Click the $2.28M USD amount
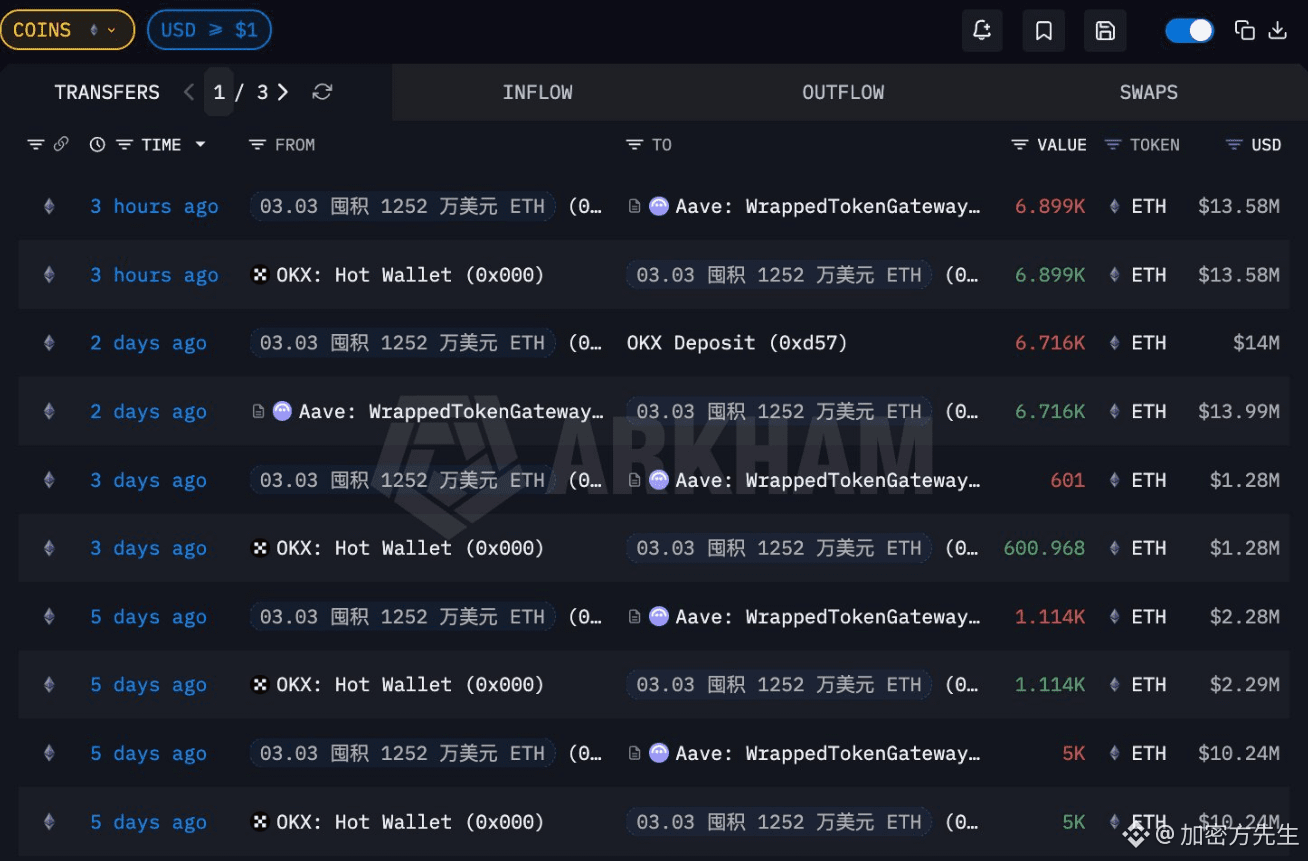Screen dimensions: 1308x861 [1245, 617]
